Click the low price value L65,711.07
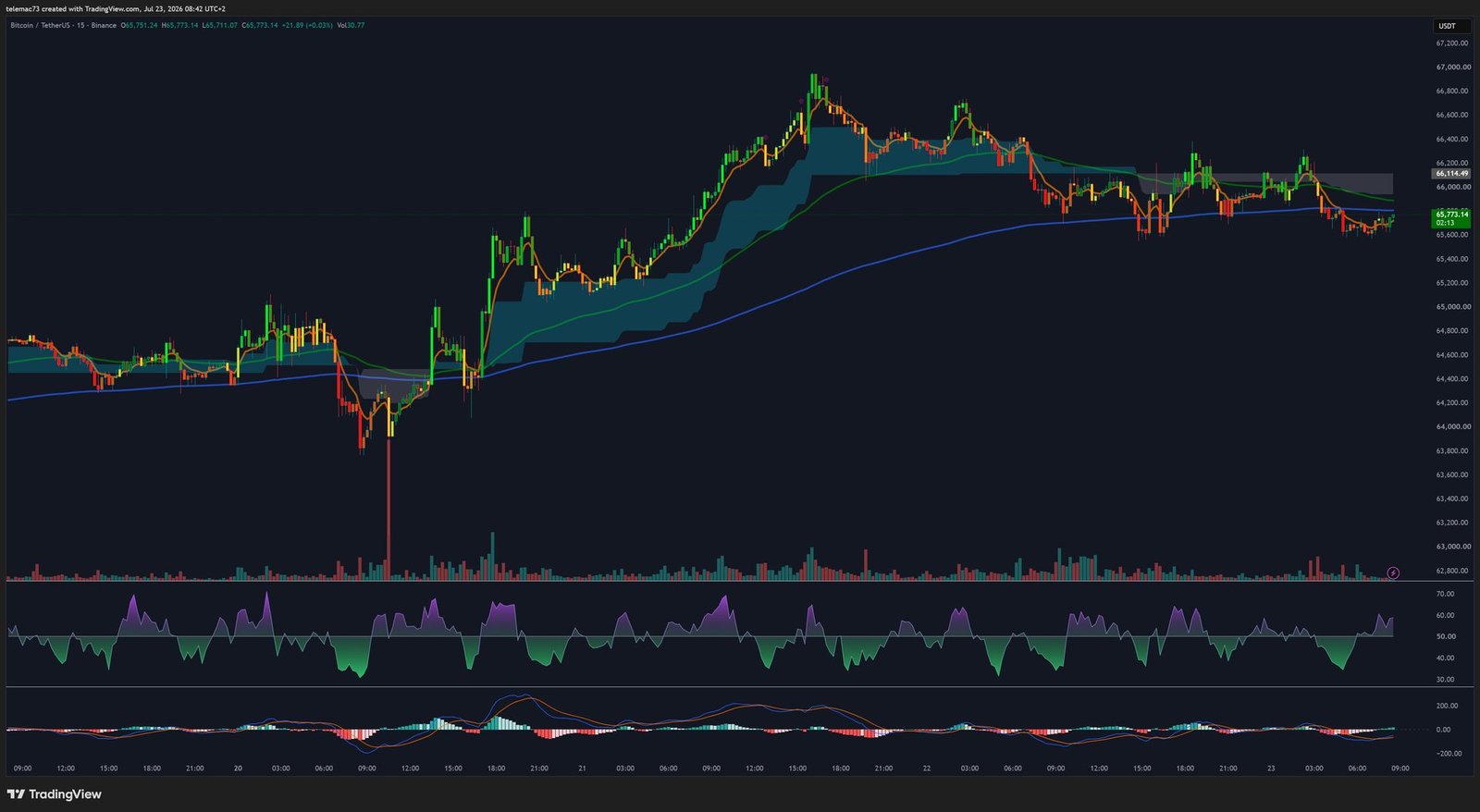This screenshot has height=812, width=1480. [219, 25]
